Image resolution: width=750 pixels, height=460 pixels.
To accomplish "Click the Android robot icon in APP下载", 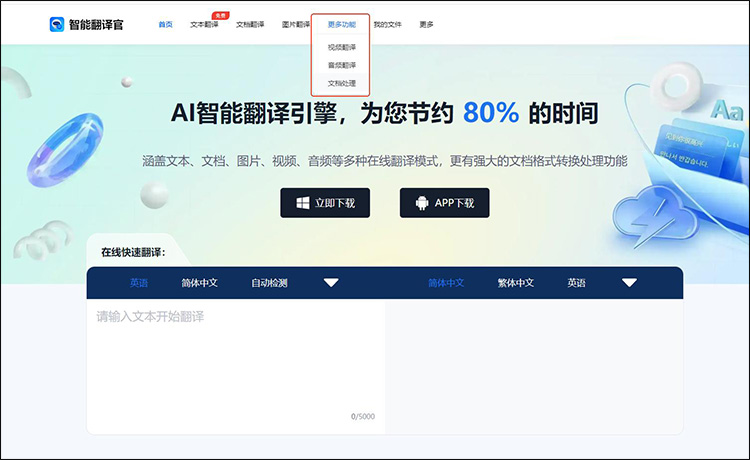I will (422, 203).
